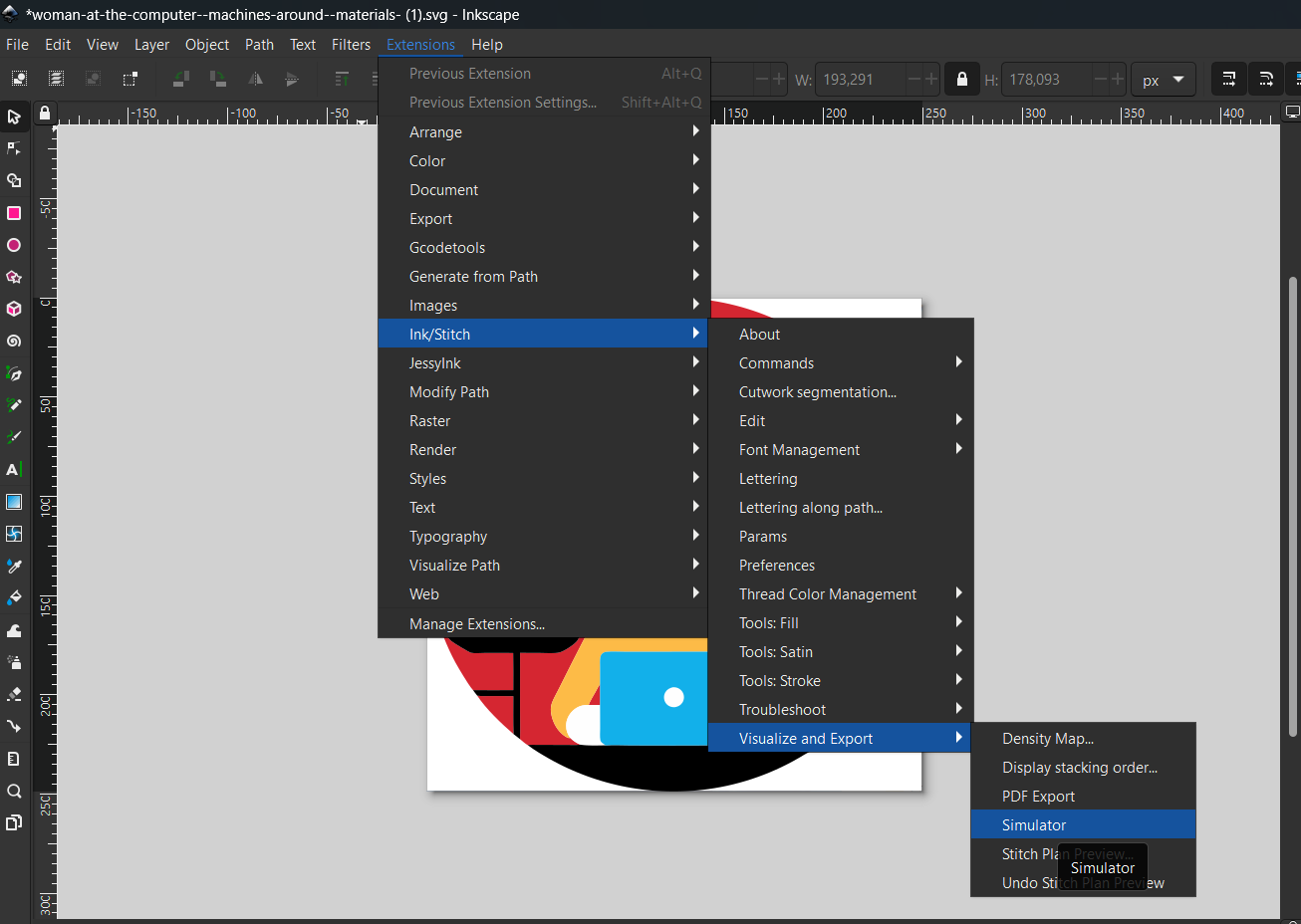Select the Paint Bucket tool
Screen dimensions: 1301x924
click(x=14, y=597)
